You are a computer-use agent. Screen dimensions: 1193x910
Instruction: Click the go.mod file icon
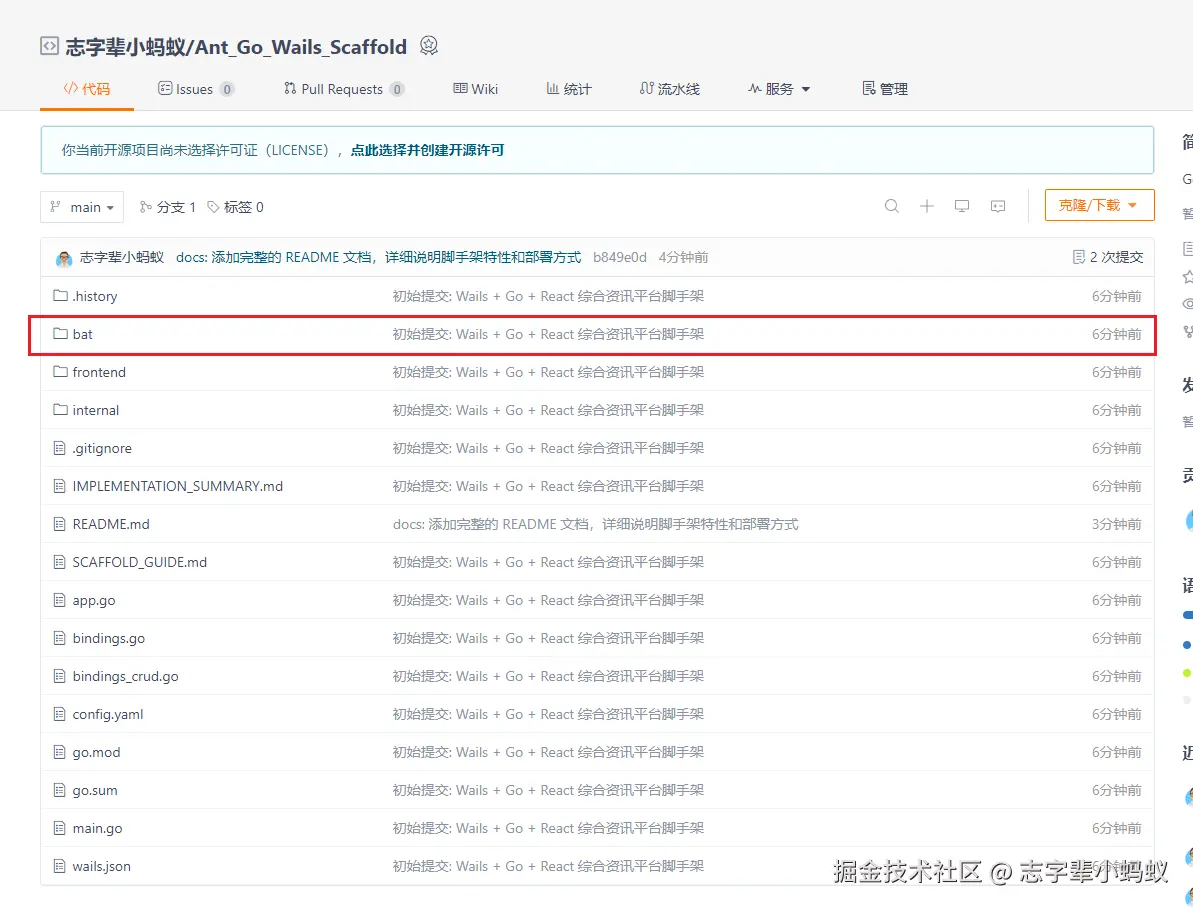(x=59, y=752)
